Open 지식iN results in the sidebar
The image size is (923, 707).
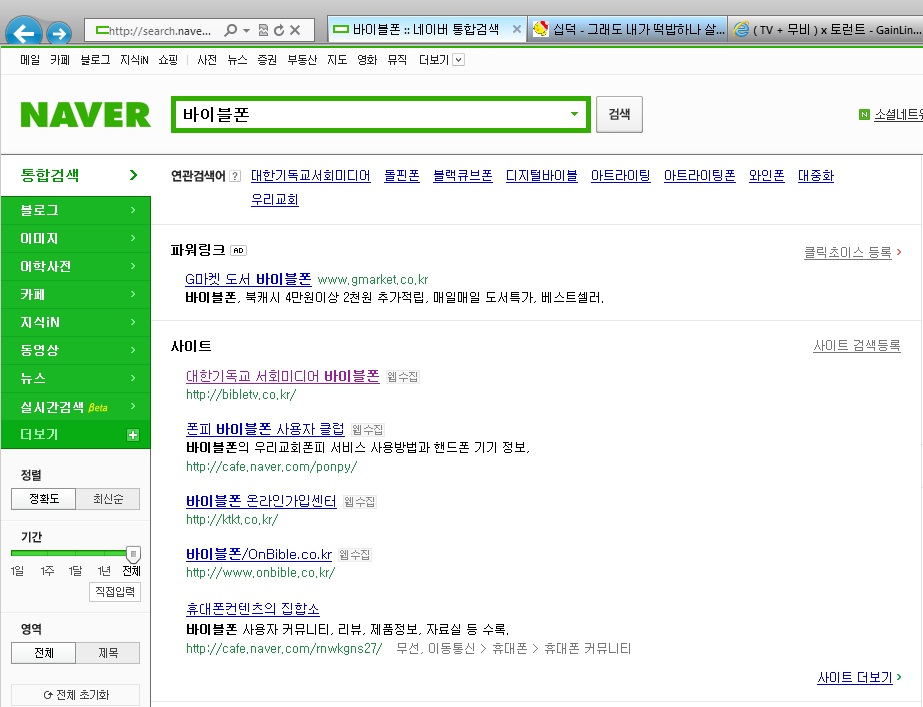point(76,322)
